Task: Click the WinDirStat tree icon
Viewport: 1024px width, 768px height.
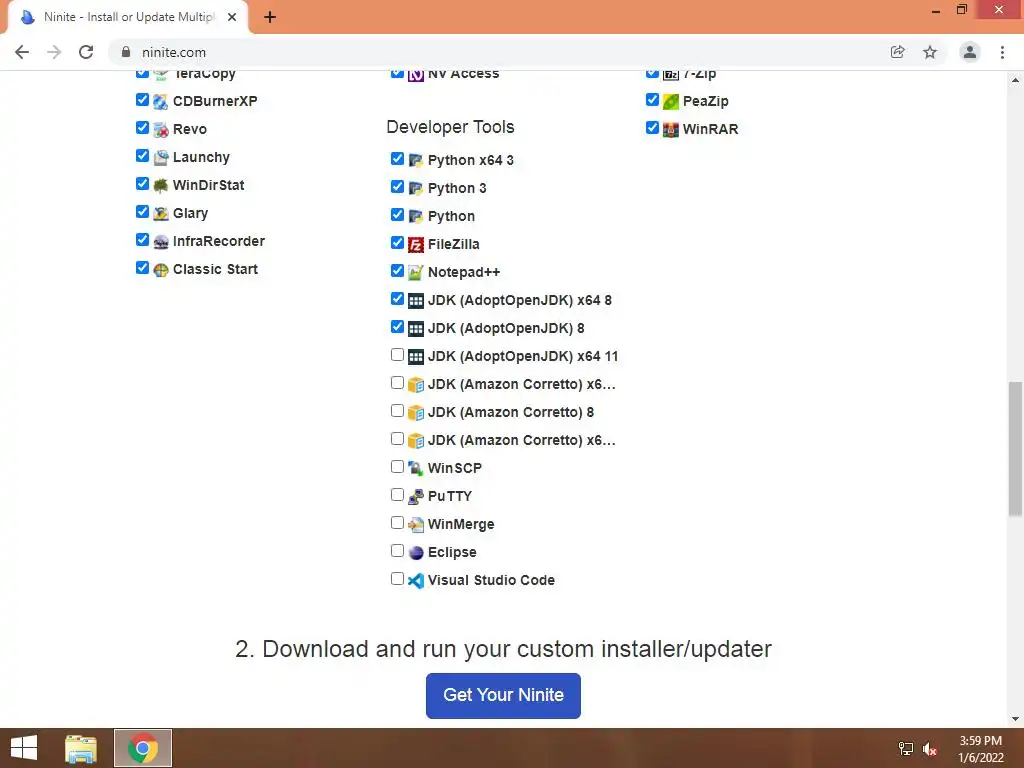Action: (161, 186)
